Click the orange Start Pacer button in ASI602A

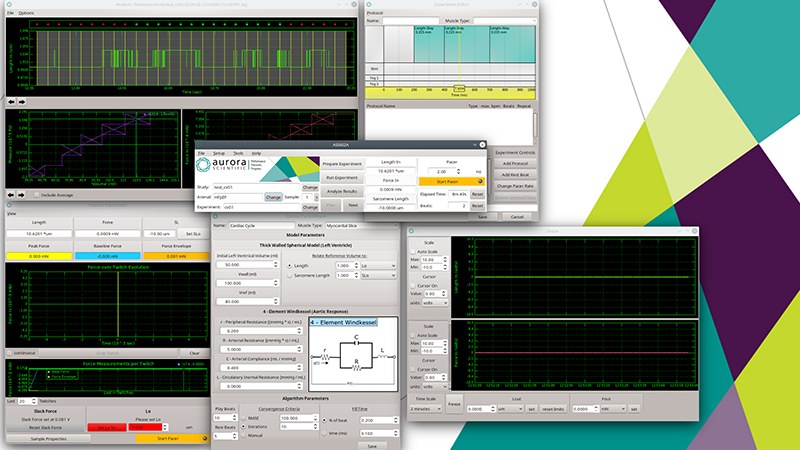[451, 182]
